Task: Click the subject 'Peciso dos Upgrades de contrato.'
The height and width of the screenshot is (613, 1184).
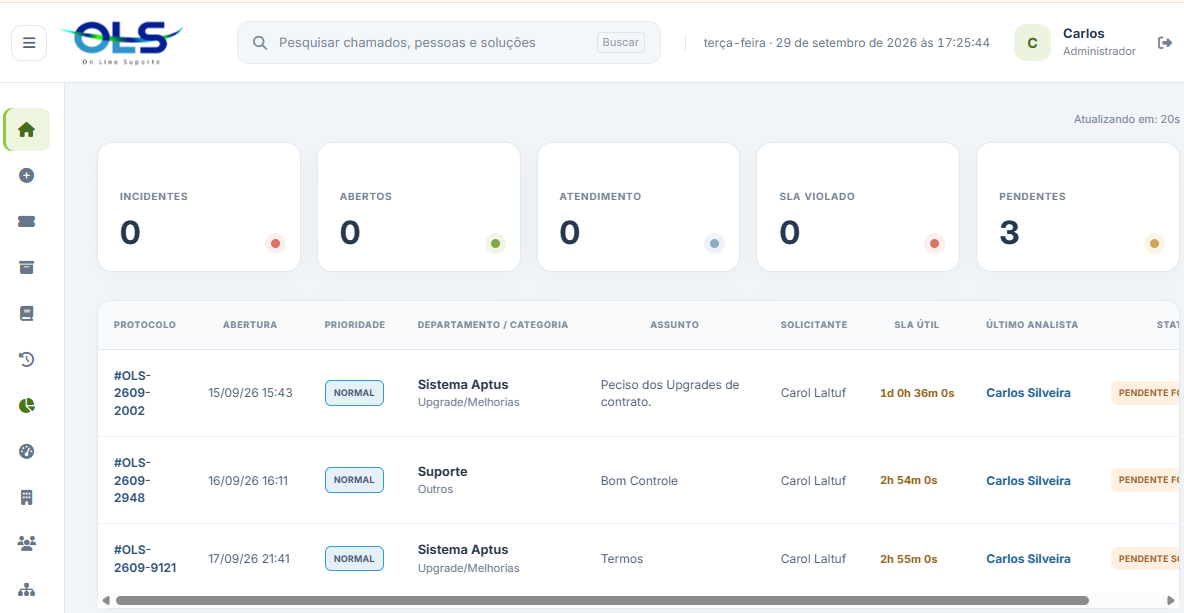Action: click(670, 393)
